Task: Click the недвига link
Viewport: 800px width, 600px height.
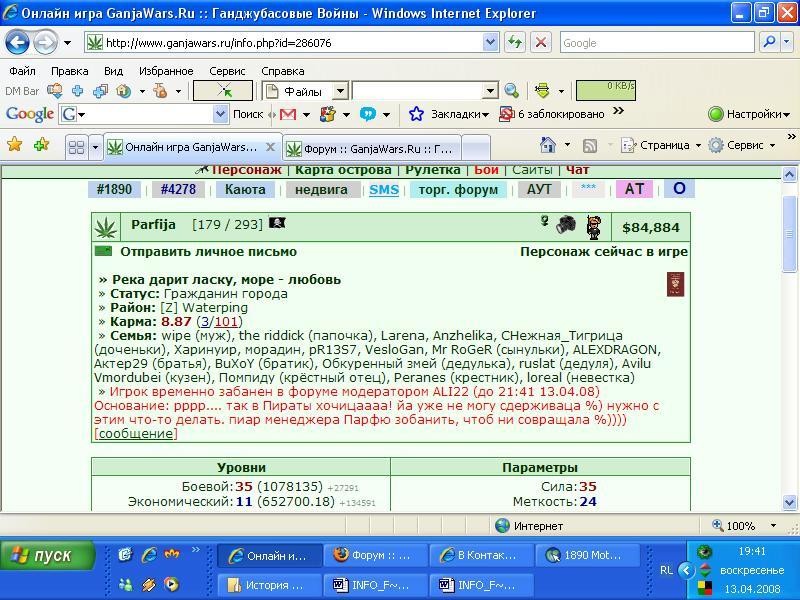Action: (321, 190)
